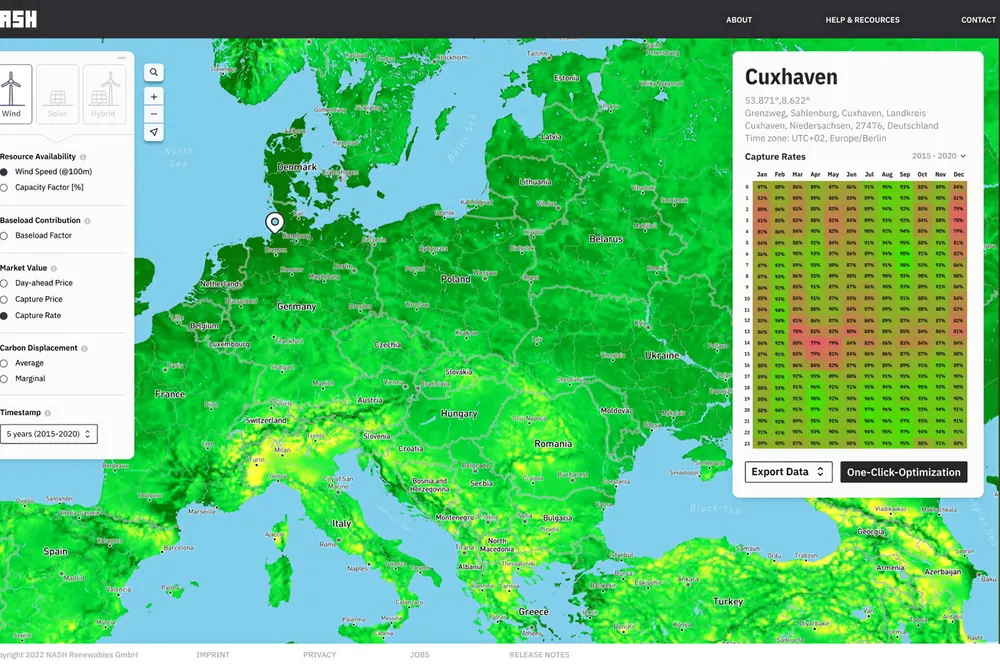Expand the 2015 - 2020 capture rates dropdown

click(x=939, y=157)
